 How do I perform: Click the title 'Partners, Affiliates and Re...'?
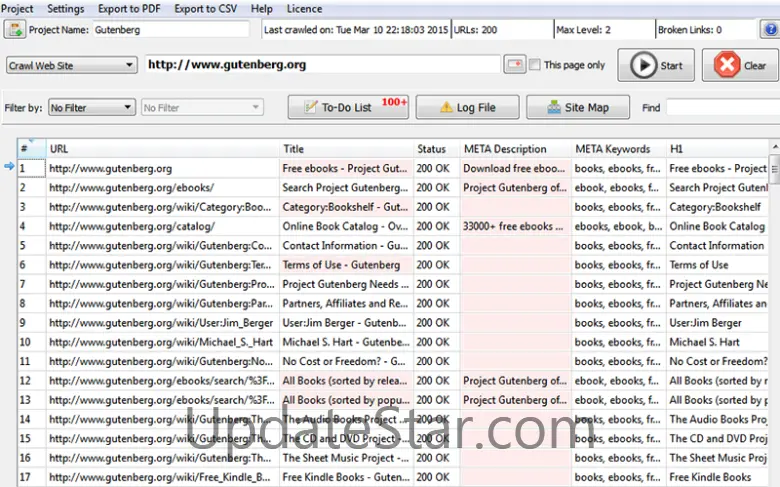point(347,303)
